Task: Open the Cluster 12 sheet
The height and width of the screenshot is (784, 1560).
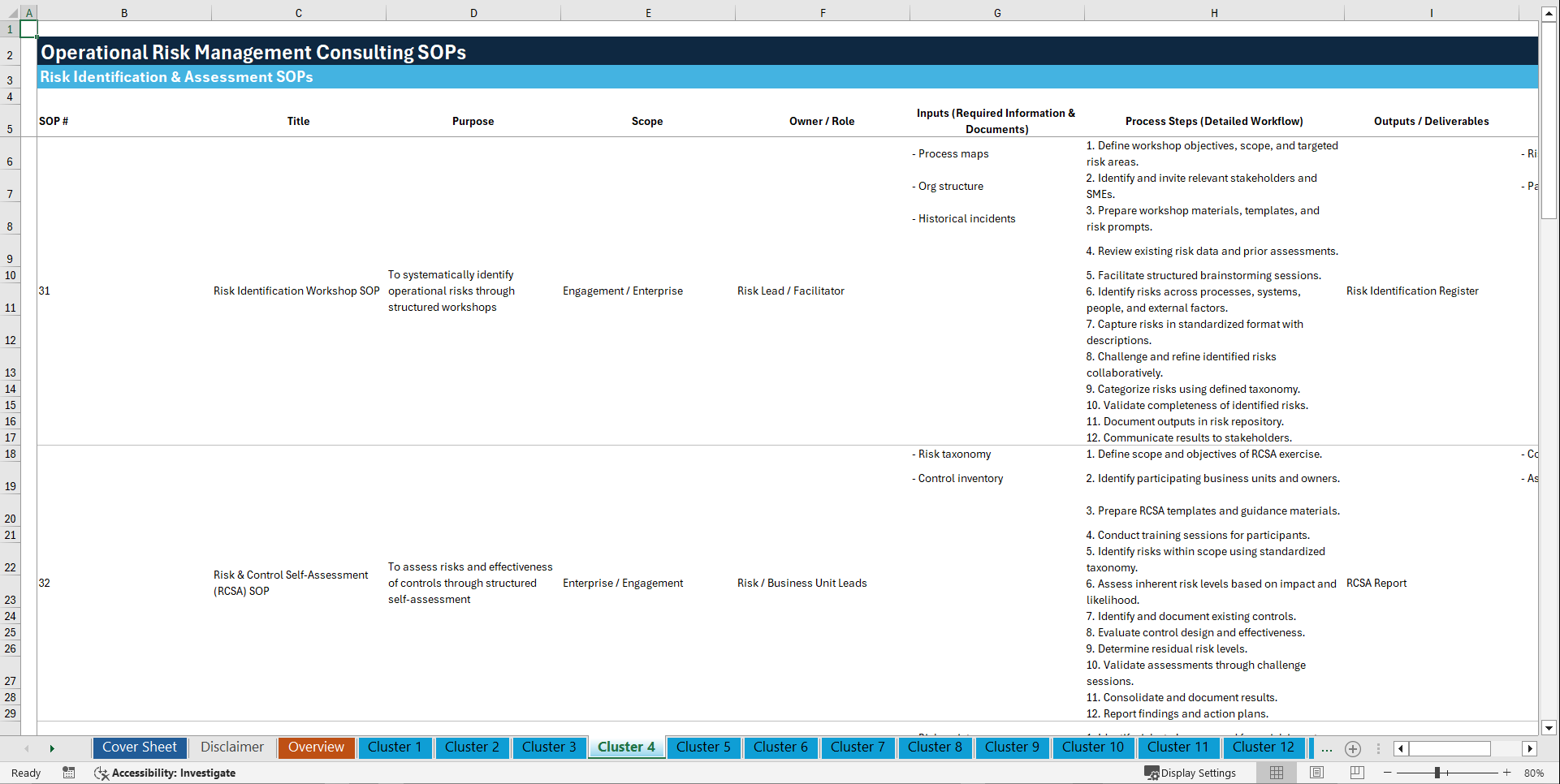Action: coord(1264,747)
